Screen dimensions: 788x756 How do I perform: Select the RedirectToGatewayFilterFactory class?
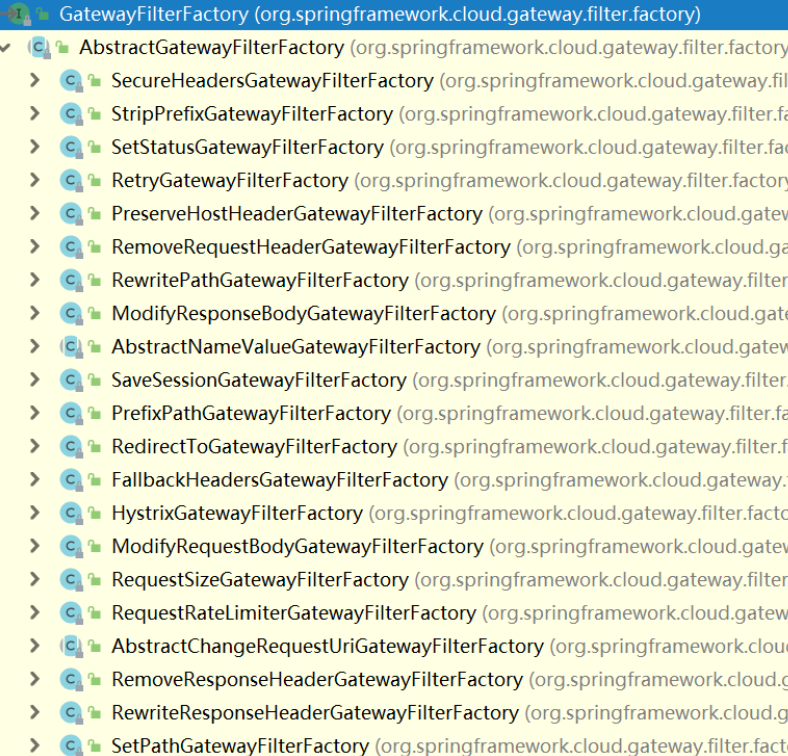[x=254, y=447]
